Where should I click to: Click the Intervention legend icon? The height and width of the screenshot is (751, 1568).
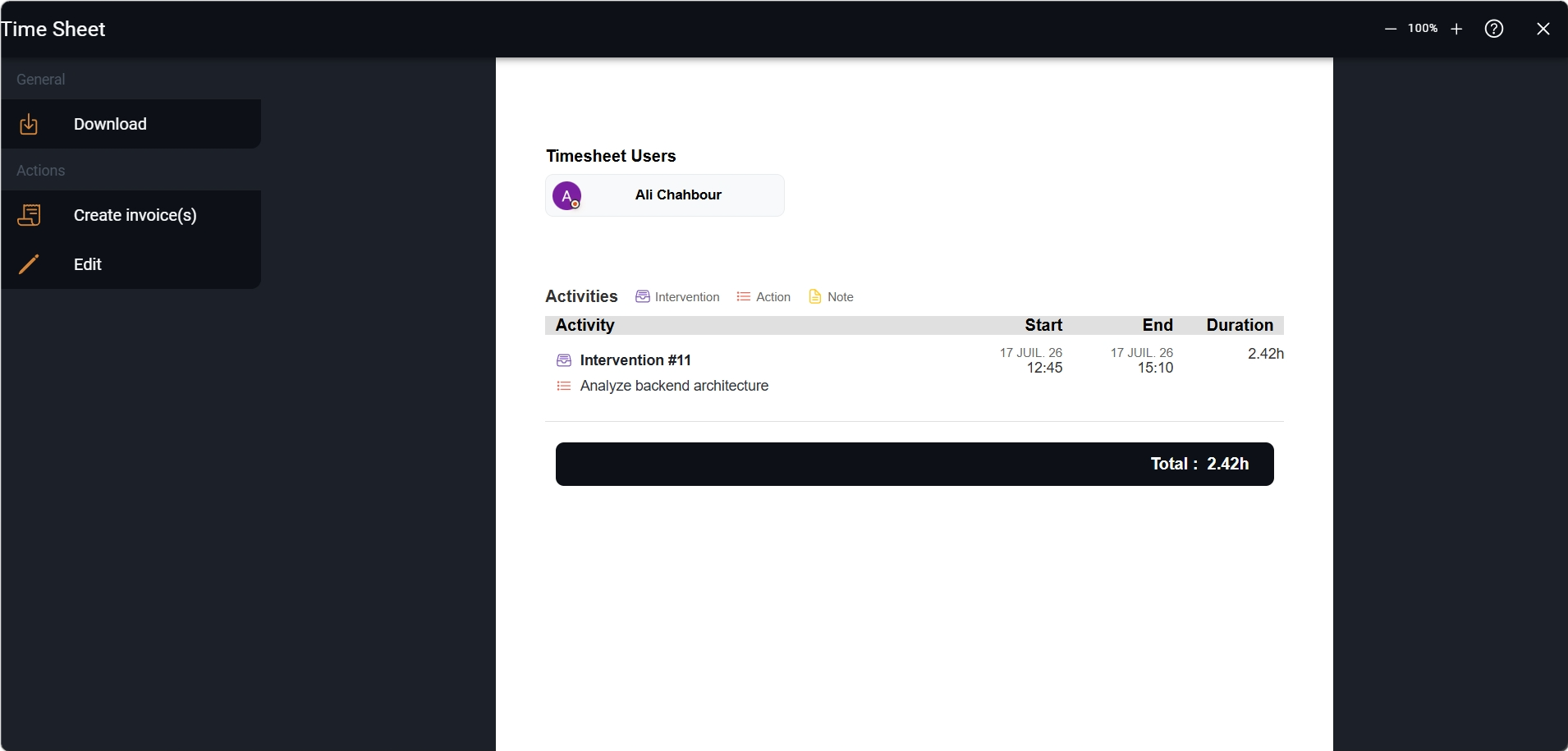643,296
